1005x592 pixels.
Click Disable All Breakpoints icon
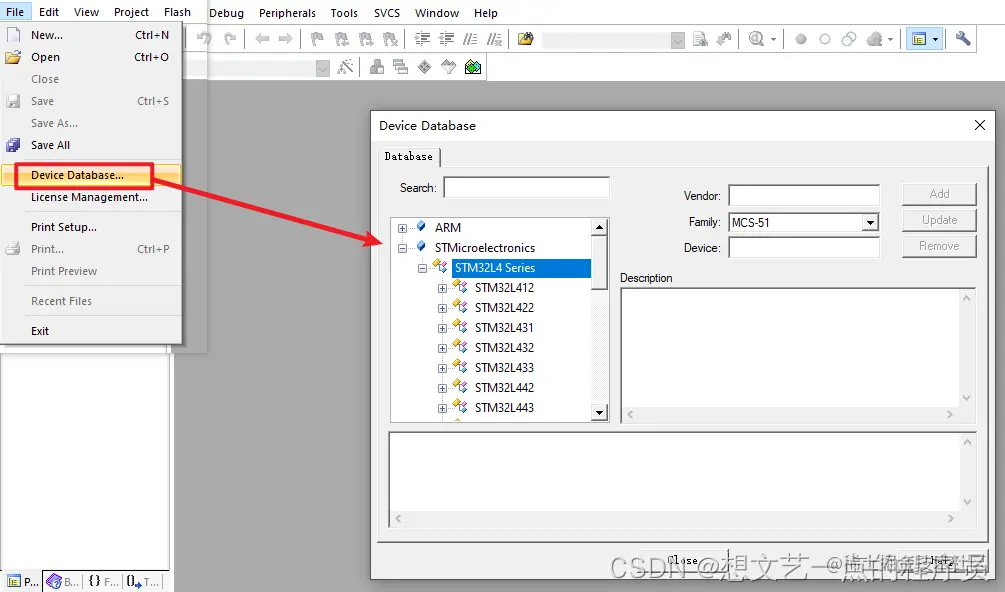click(849, 39)
